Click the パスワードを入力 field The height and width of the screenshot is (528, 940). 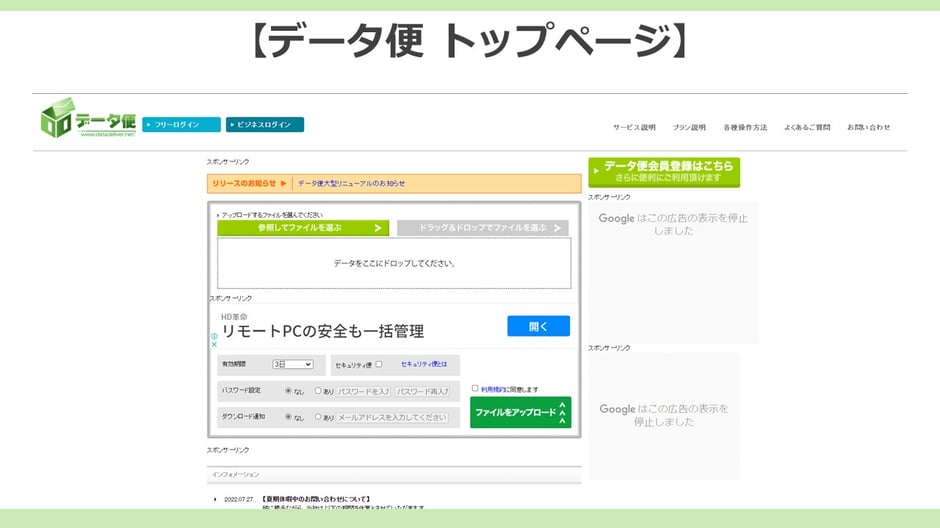[363, 391]
